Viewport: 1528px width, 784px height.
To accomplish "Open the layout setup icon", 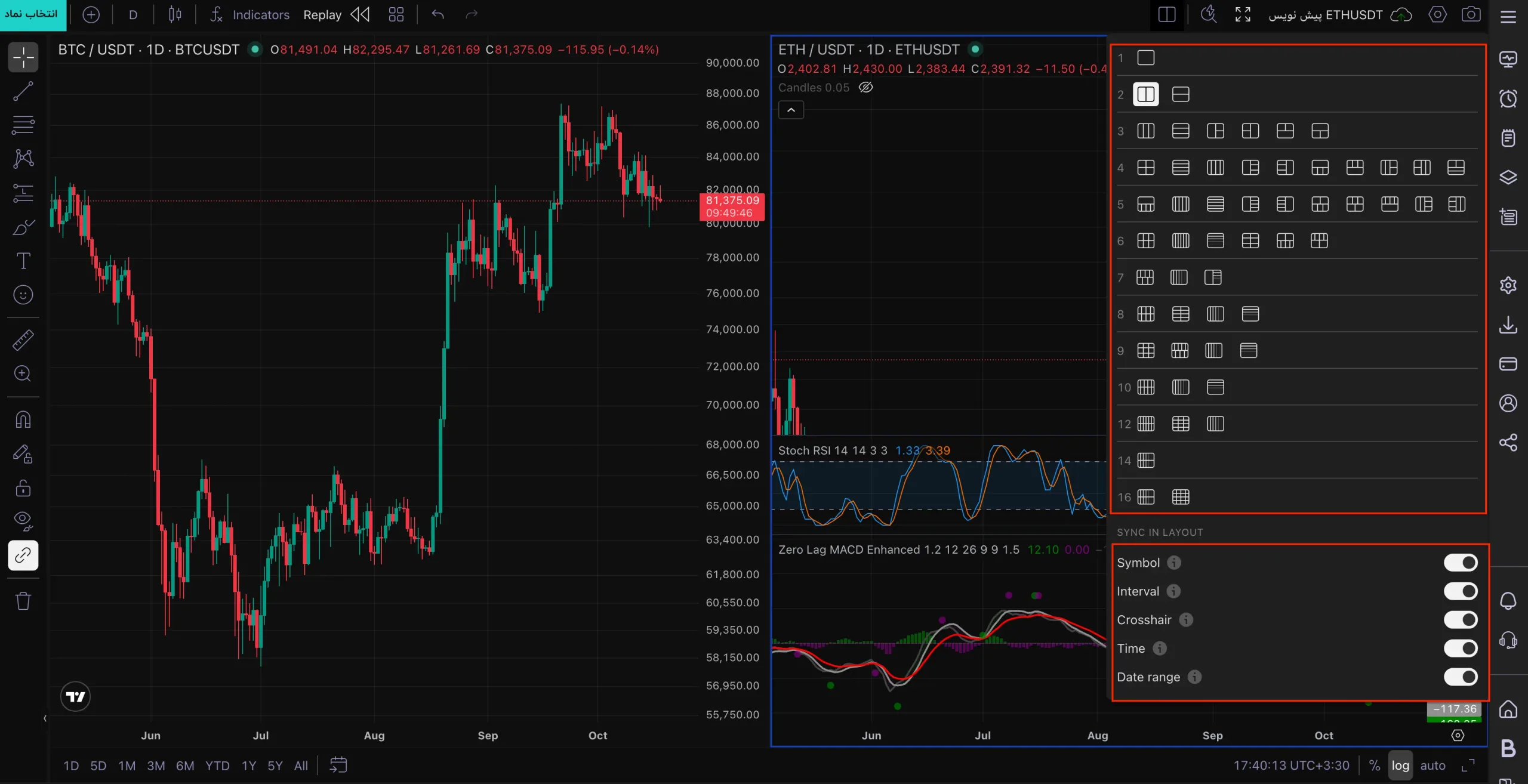I will [1166, 14].
